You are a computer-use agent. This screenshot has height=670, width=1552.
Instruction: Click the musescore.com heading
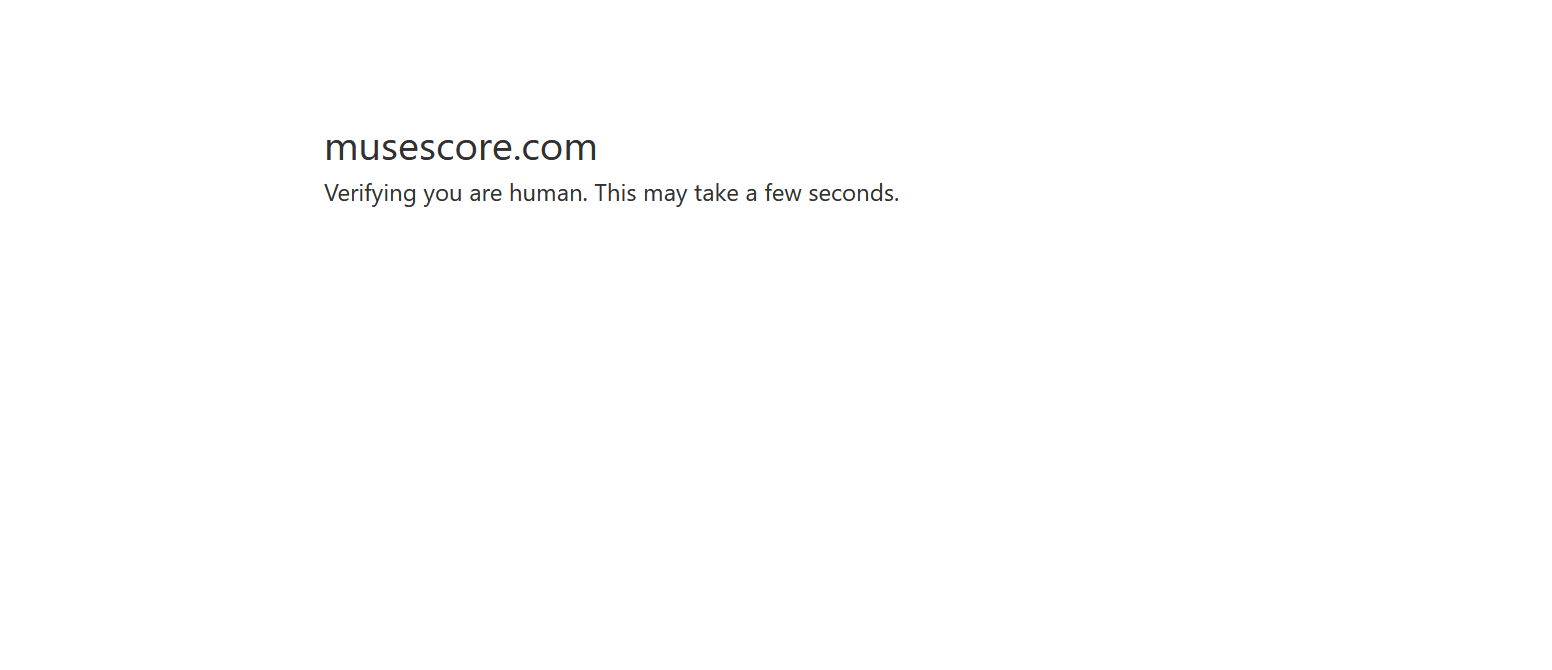tap(461, 147)
